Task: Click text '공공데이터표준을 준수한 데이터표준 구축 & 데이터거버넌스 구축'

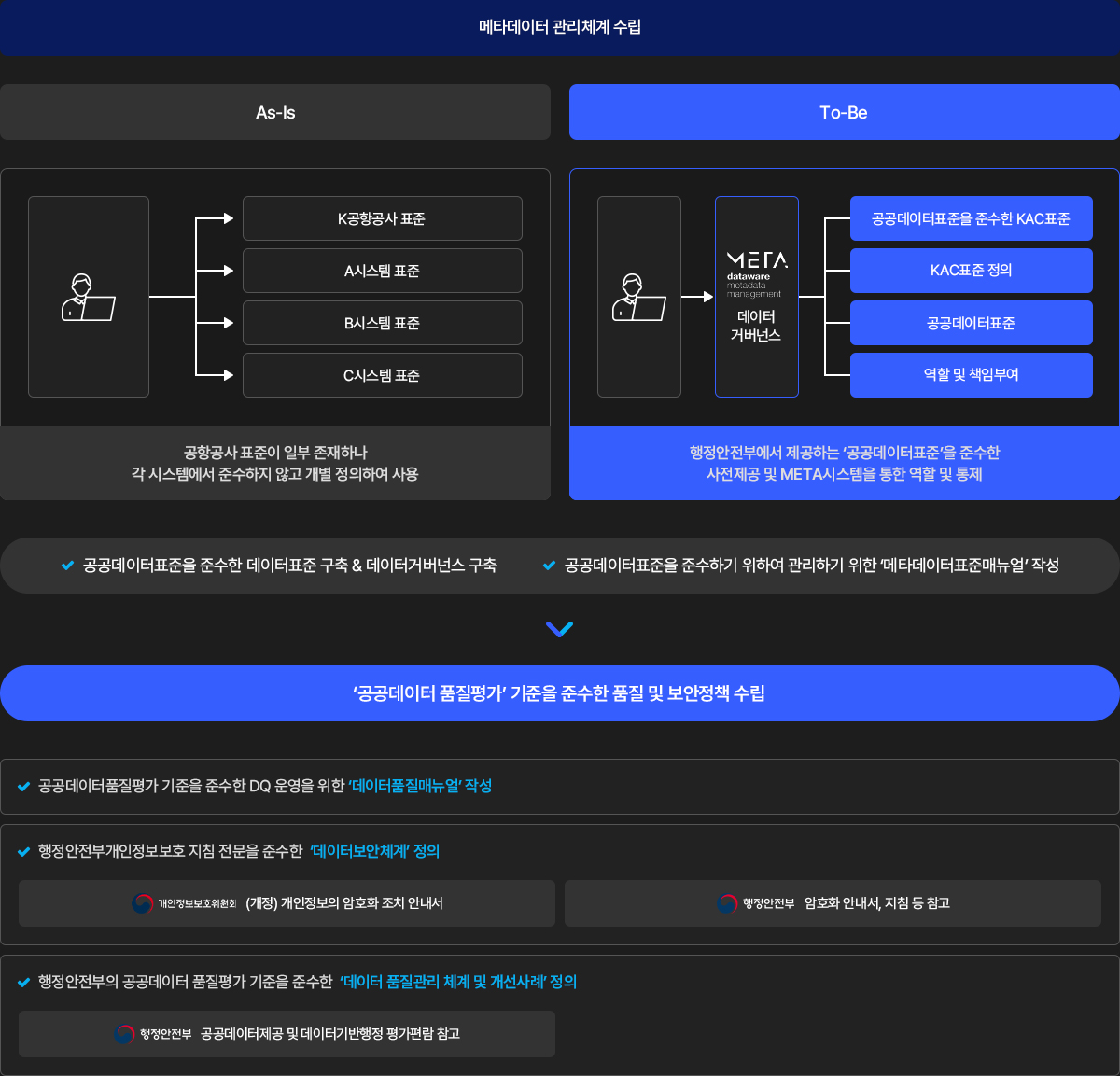Action: tap(289, 566)
